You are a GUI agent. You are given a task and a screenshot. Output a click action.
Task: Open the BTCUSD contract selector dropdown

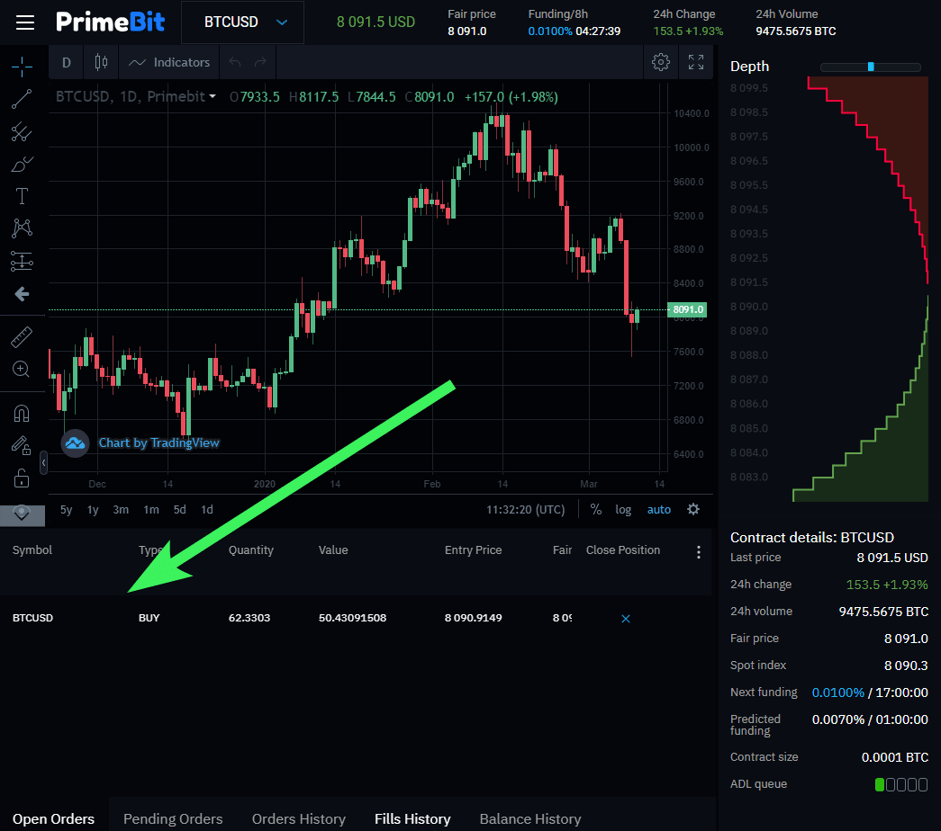(x=242, y=22)
